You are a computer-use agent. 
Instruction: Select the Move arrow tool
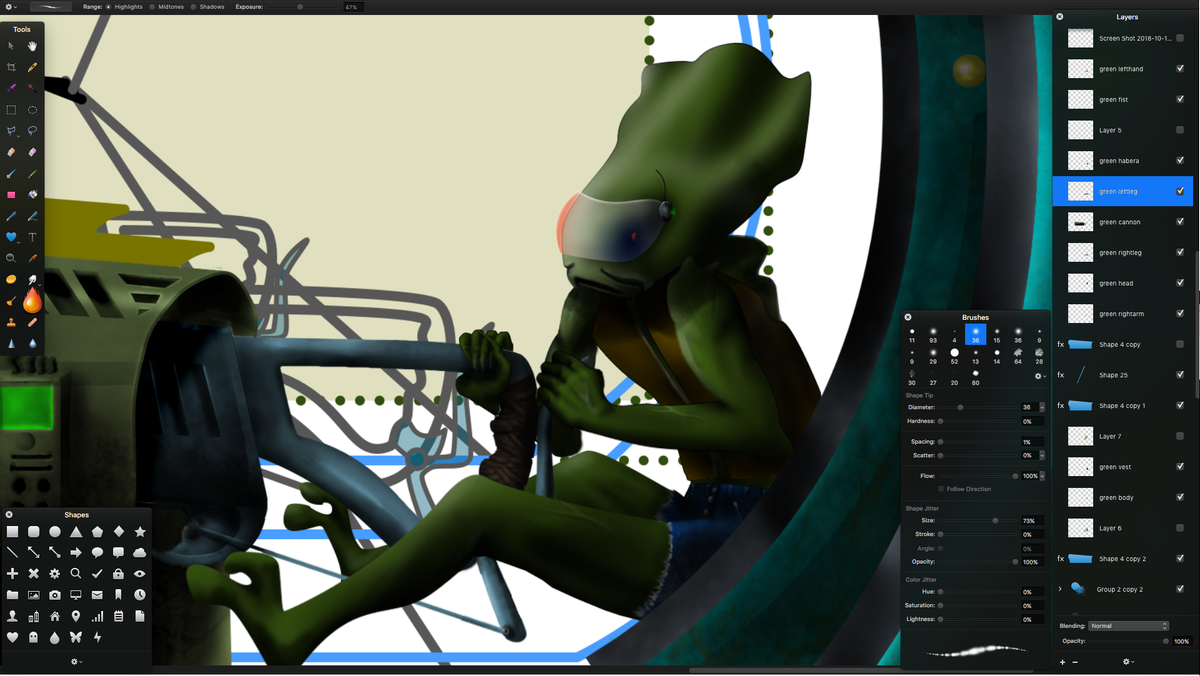pyautogui.click(x=11, y=46)
